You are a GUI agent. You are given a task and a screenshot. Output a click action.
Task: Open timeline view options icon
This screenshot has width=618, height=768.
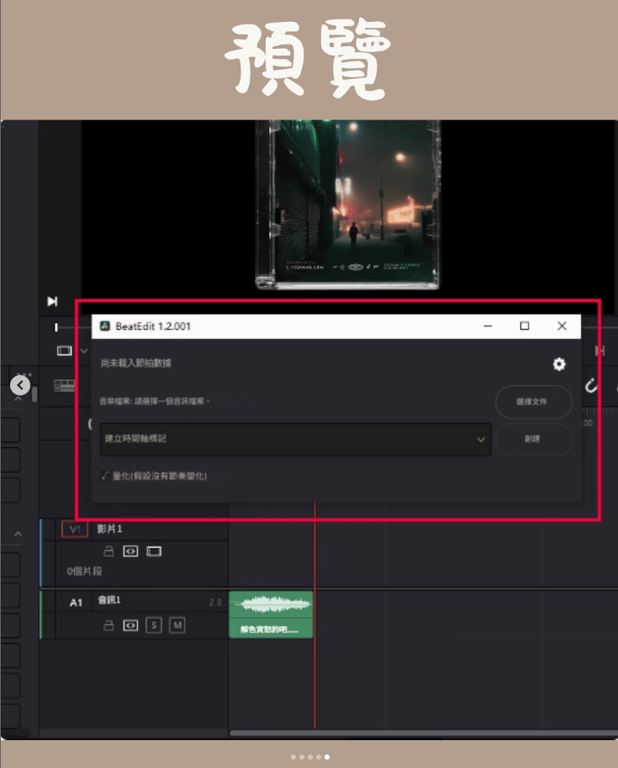64,385
